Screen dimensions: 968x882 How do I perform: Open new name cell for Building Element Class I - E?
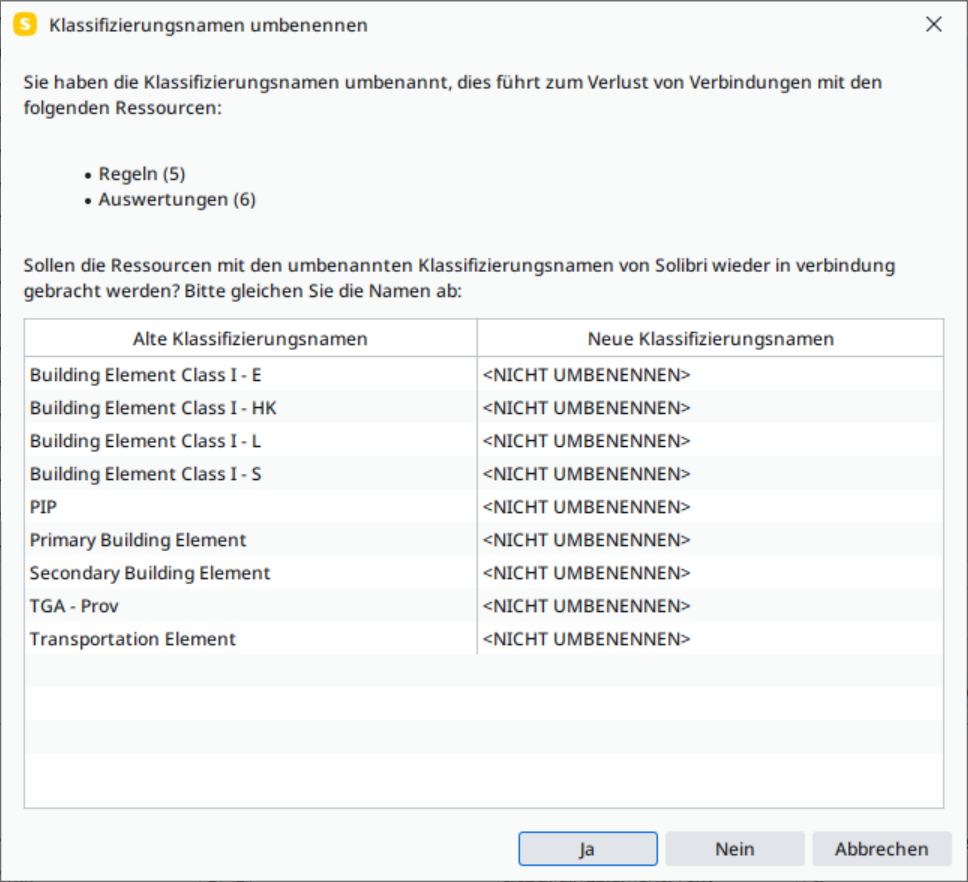[x=711, y=375]
